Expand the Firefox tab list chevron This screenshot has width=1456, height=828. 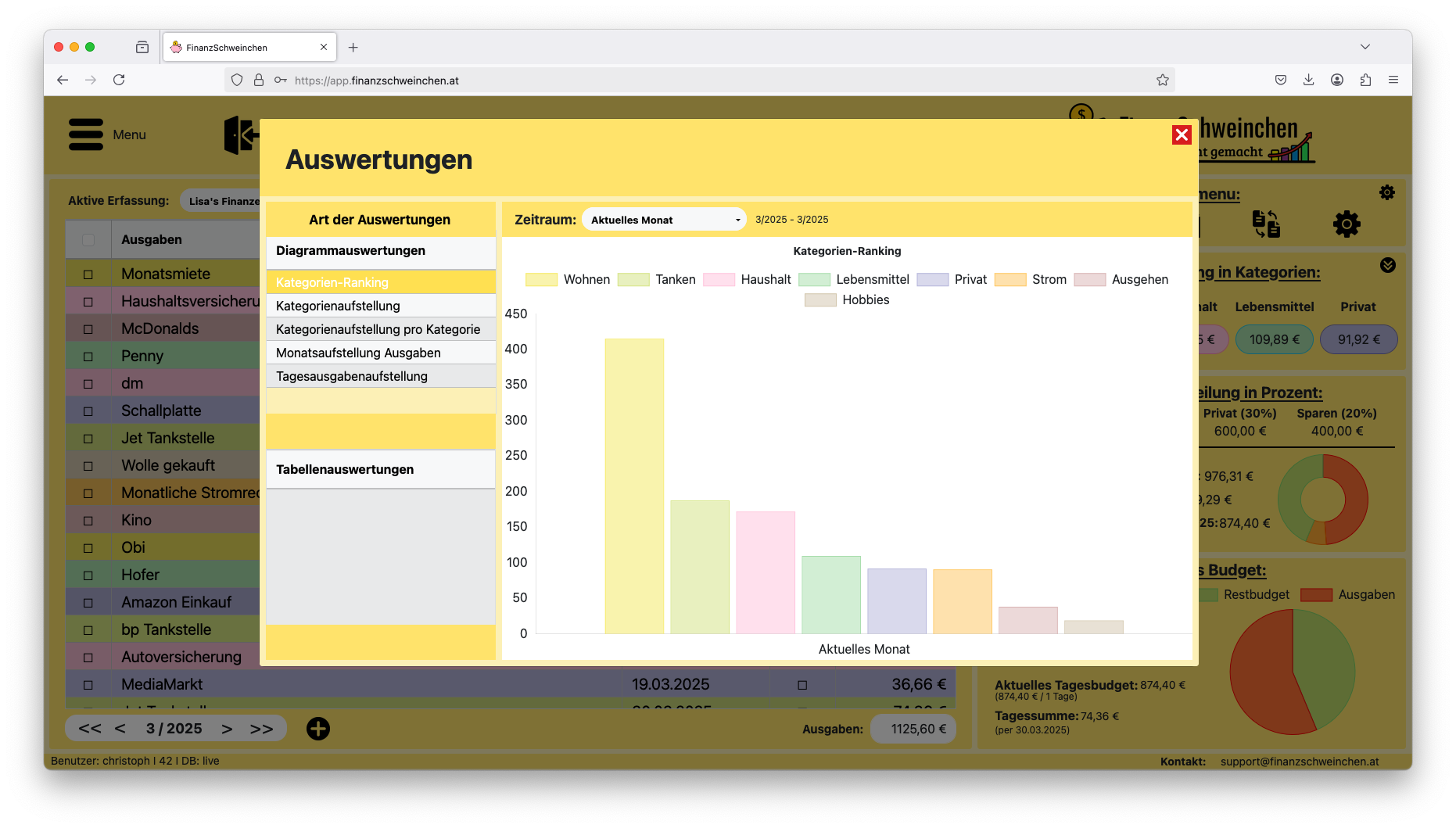click(1365, 47)
